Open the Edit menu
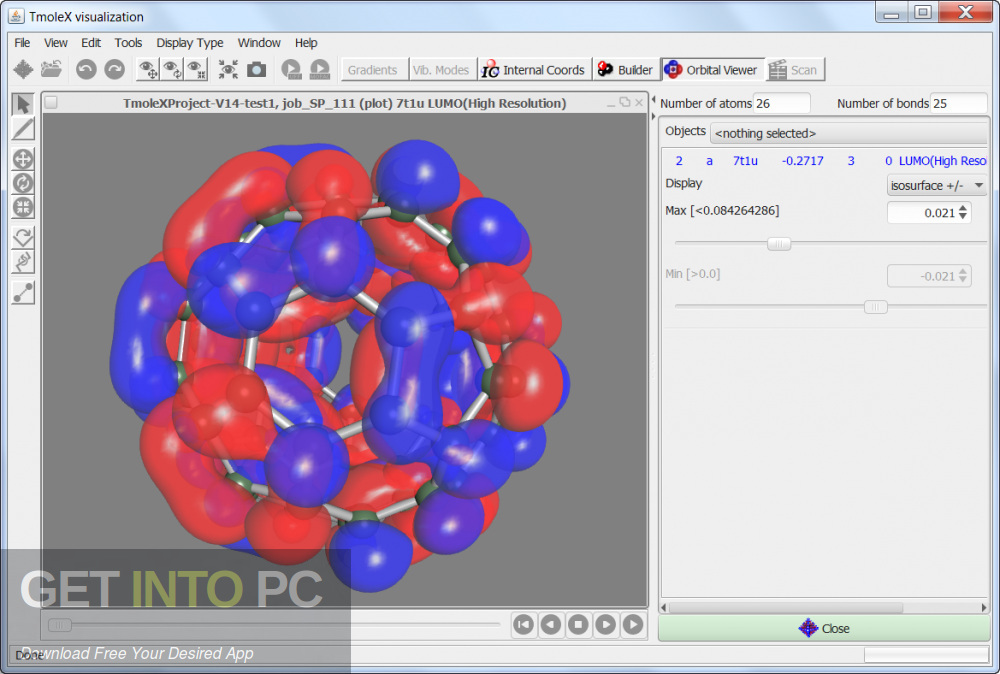Viewport: 1000px width, 674px height. (91, 43)
